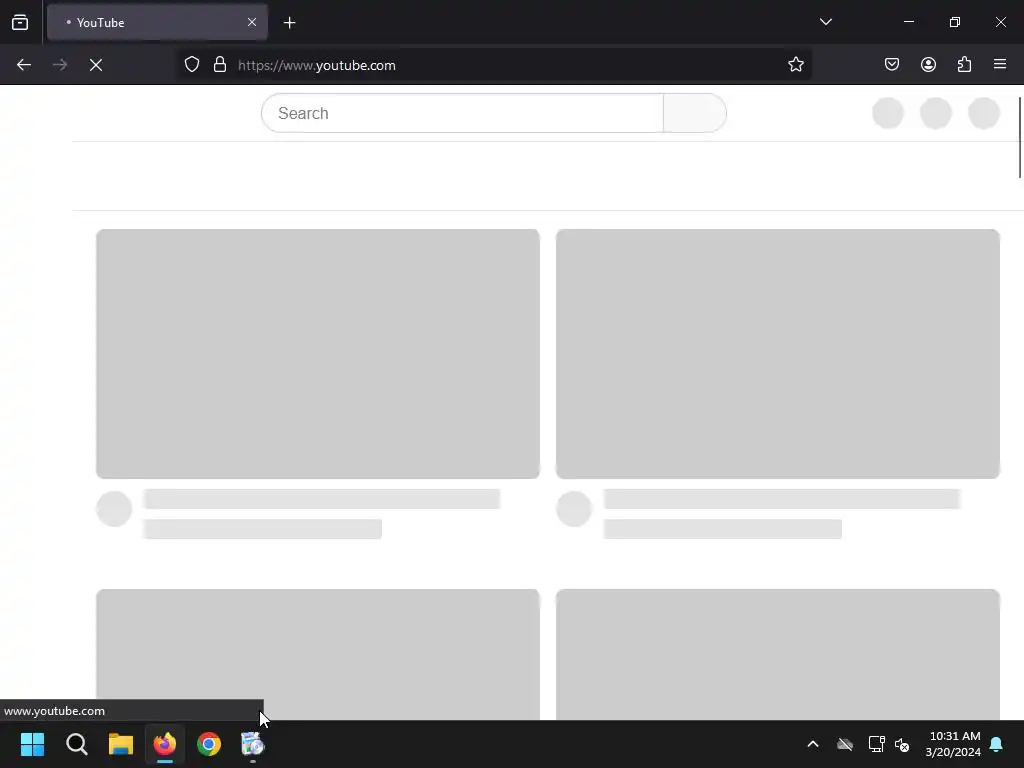
Task: Stop loading the page
Action: [x=96, y=65]
